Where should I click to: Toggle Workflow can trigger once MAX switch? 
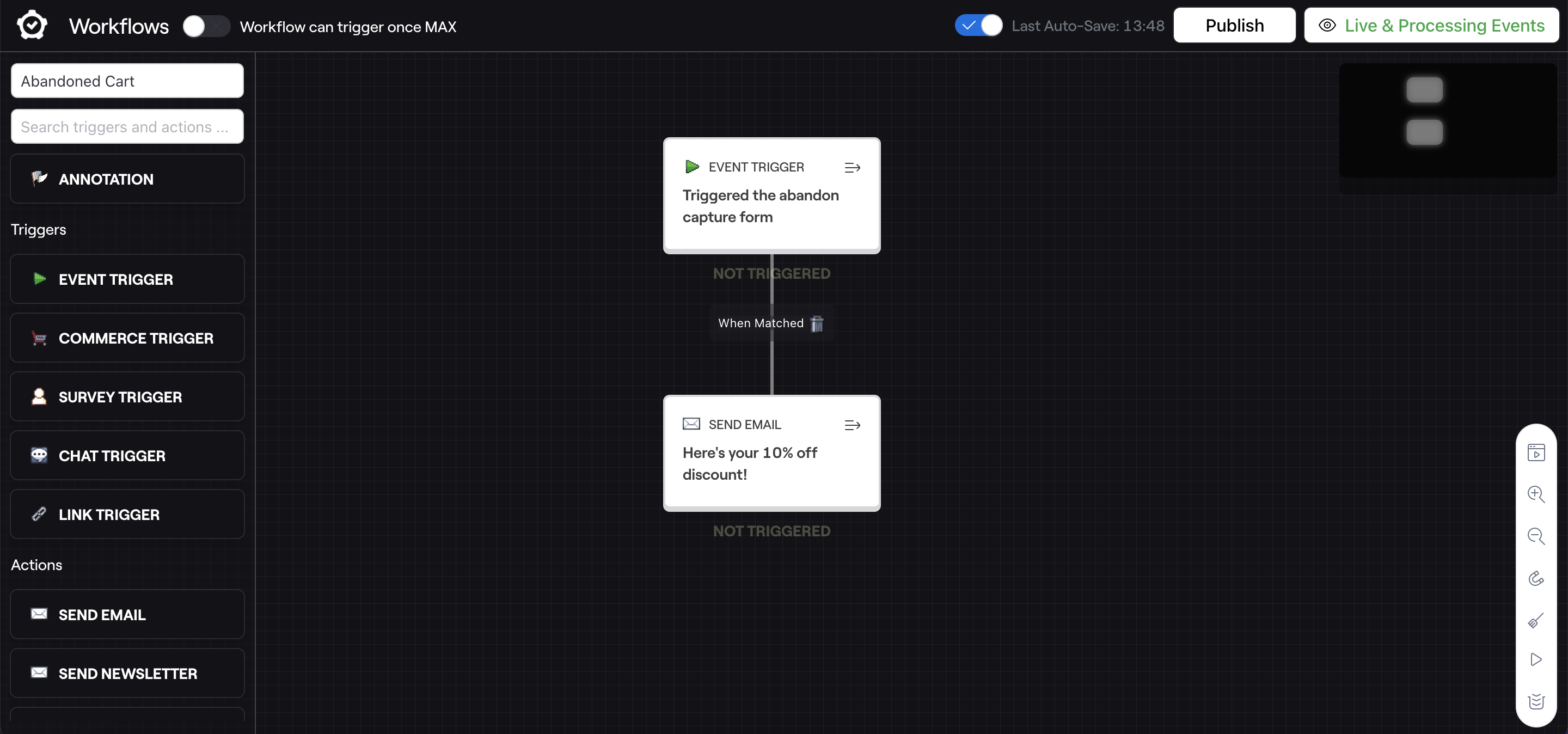click(206, 26)
